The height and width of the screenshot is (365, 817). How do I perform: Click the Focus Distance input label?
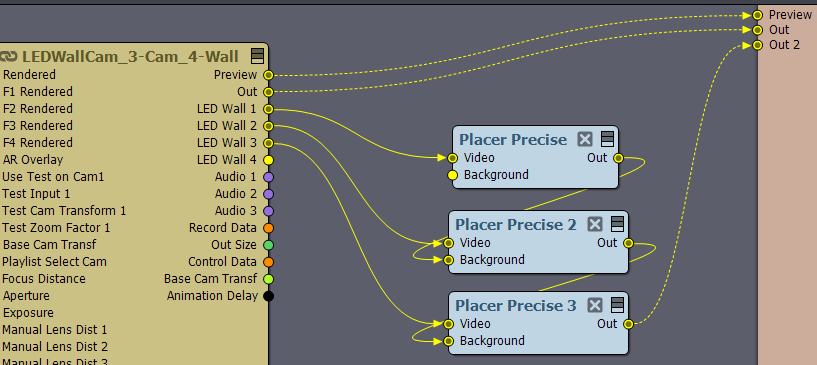[44, 279]
